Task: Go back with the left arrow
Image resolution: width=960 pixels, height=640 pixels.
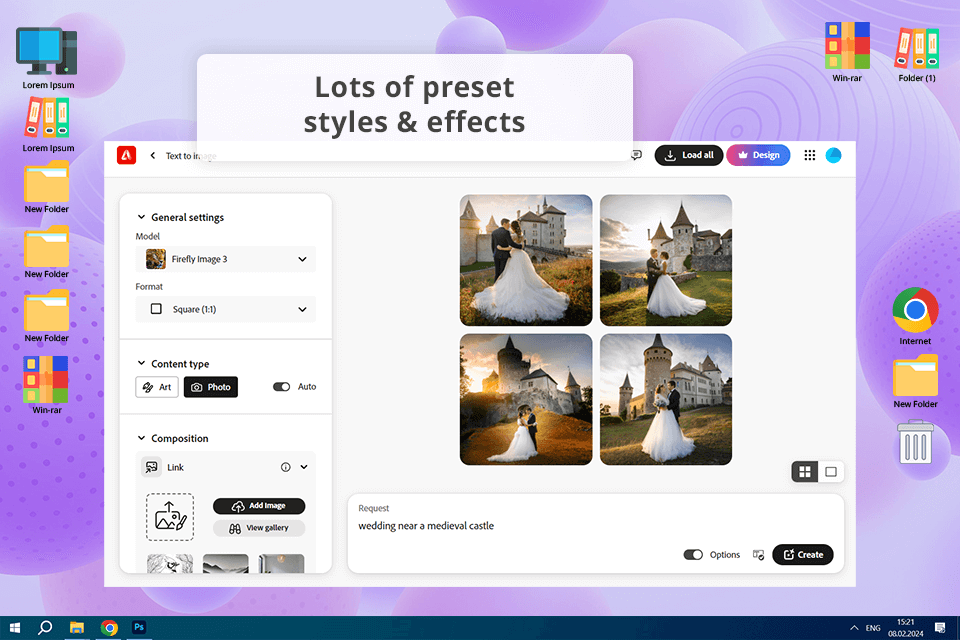Action: click(153, 156)
